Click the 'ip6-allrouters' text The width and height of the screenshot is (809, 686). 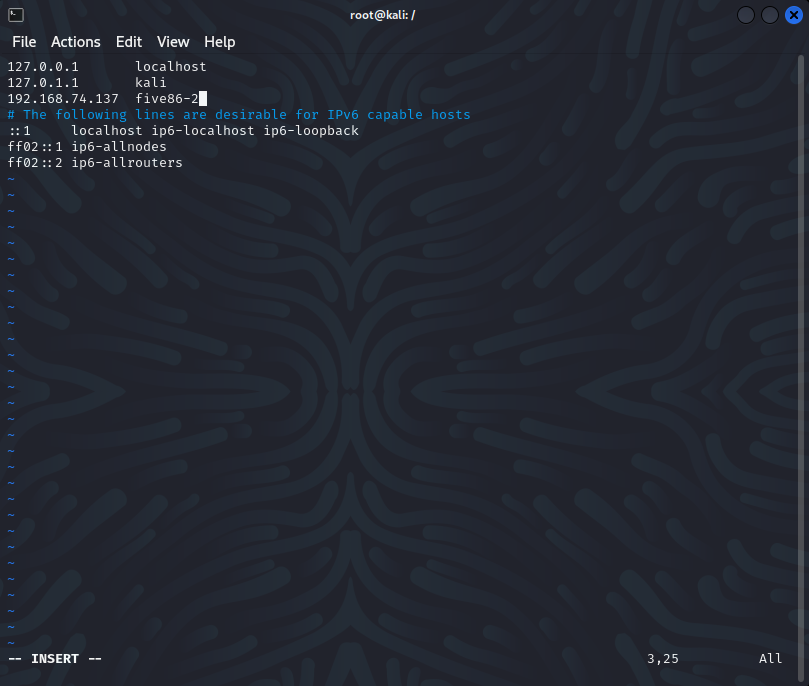point(127,163)
